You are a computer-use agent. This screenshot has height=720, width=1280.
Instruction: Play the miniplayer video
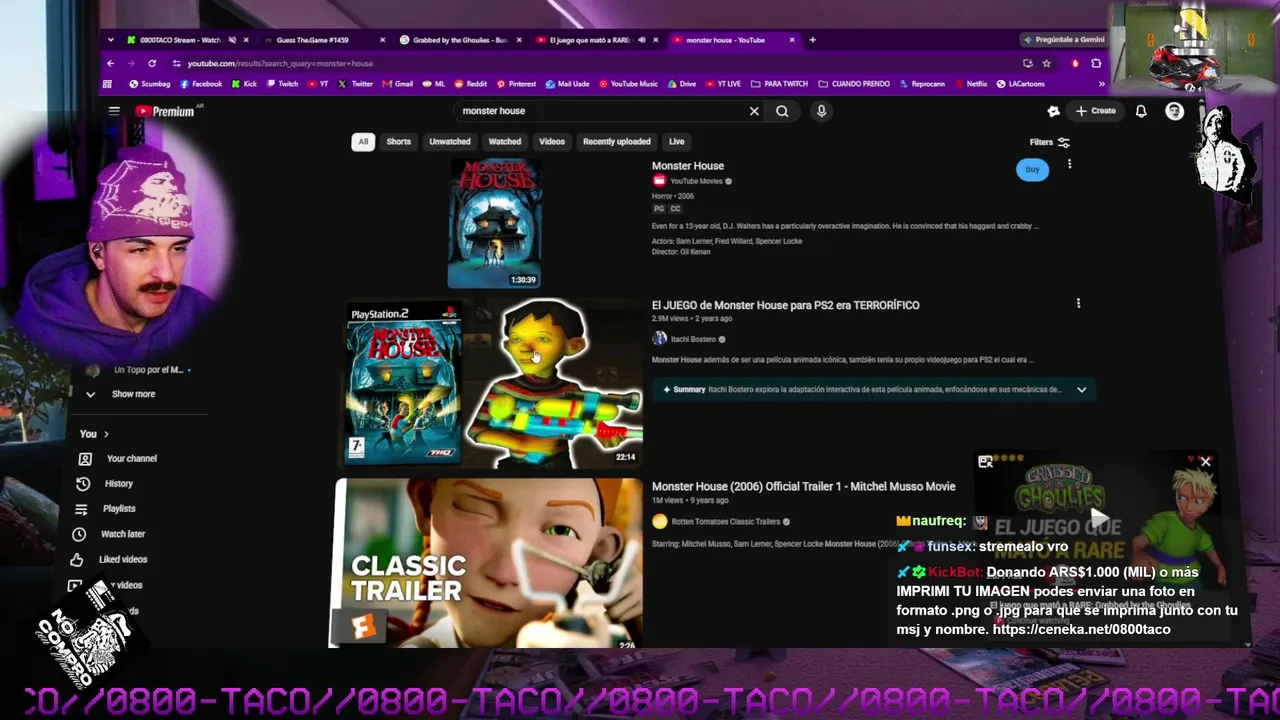[1099, 517]
